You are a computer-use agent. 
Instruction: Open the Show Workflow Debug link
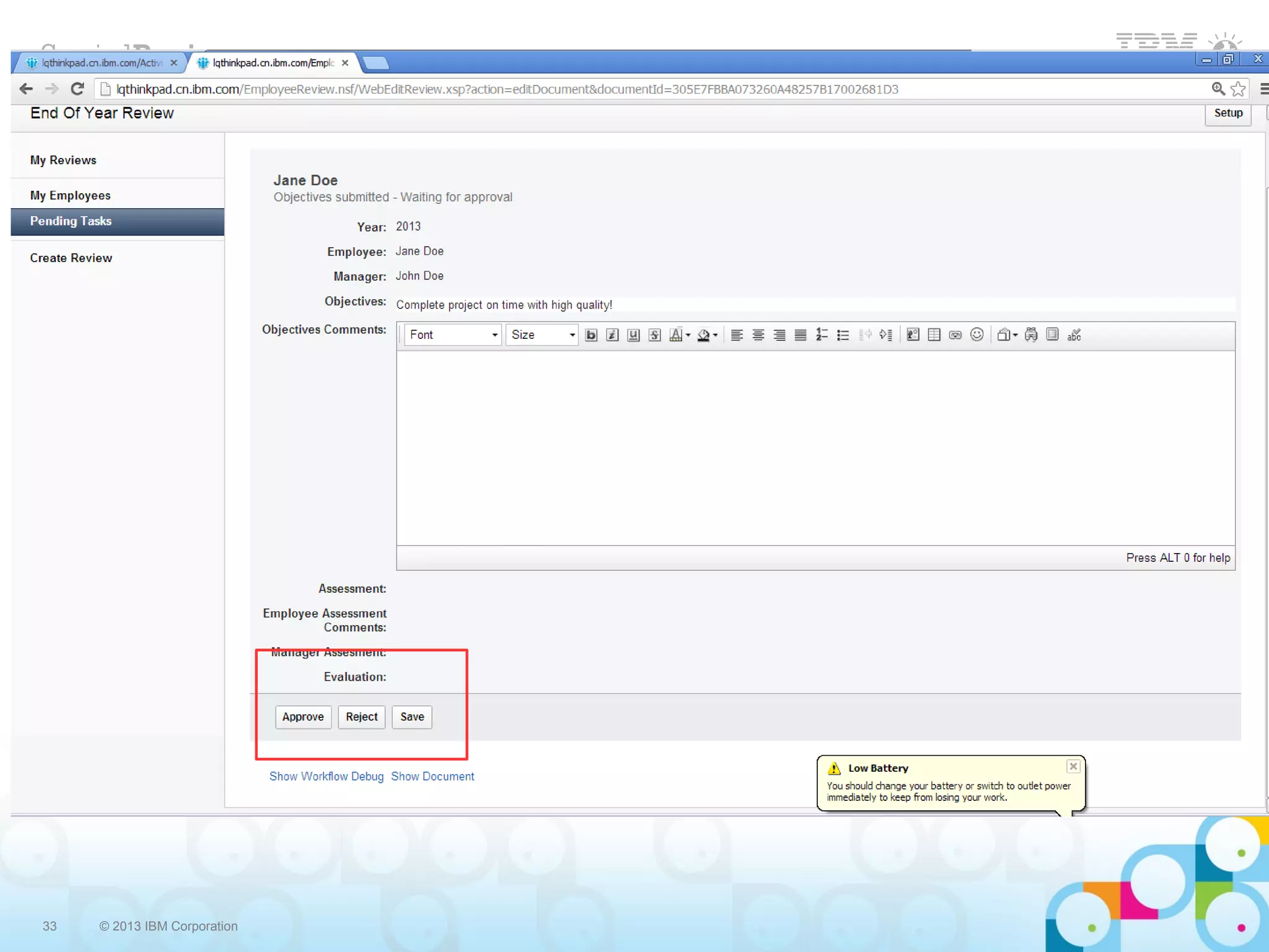click(326, 776)
